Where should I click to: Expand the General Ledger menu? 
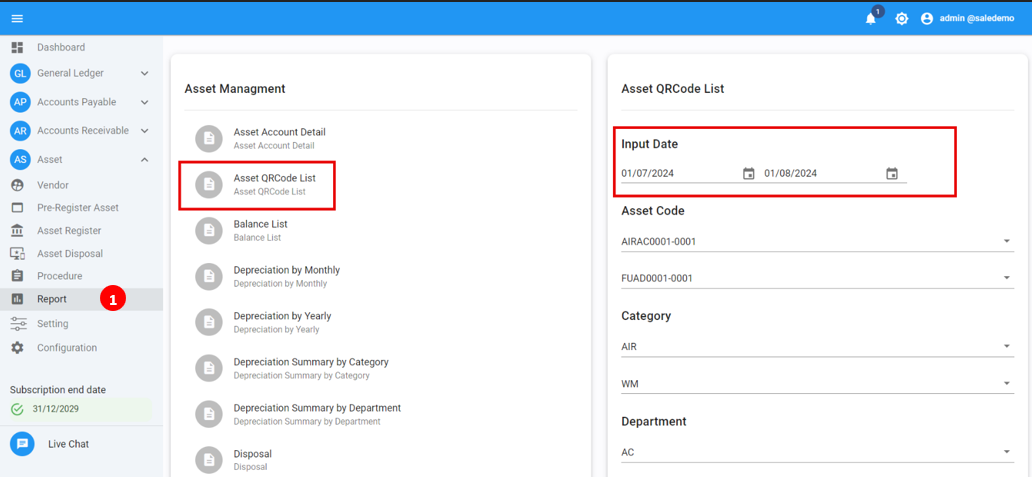click(144, 73)
